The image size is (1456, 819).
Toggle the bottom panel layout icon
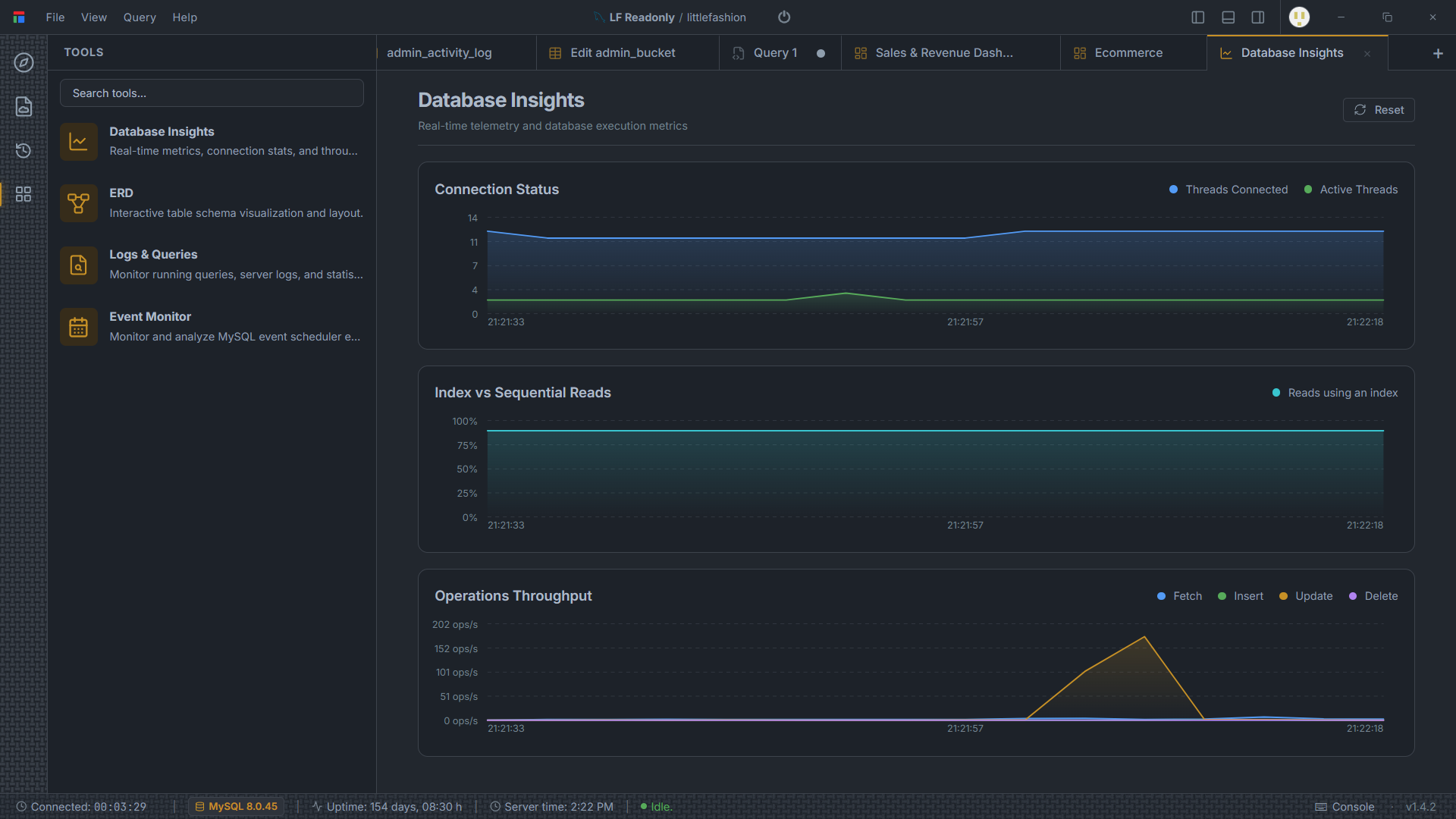pyautogui.click(x=1228, y=17)
